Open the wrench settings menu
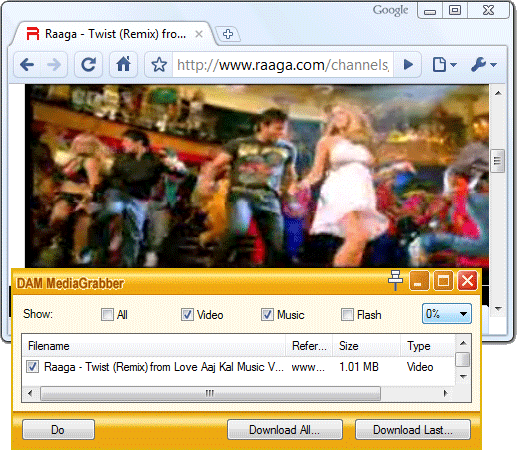This screenshot has height=450, width=517. pyautogui.click(x=483, y=64)
